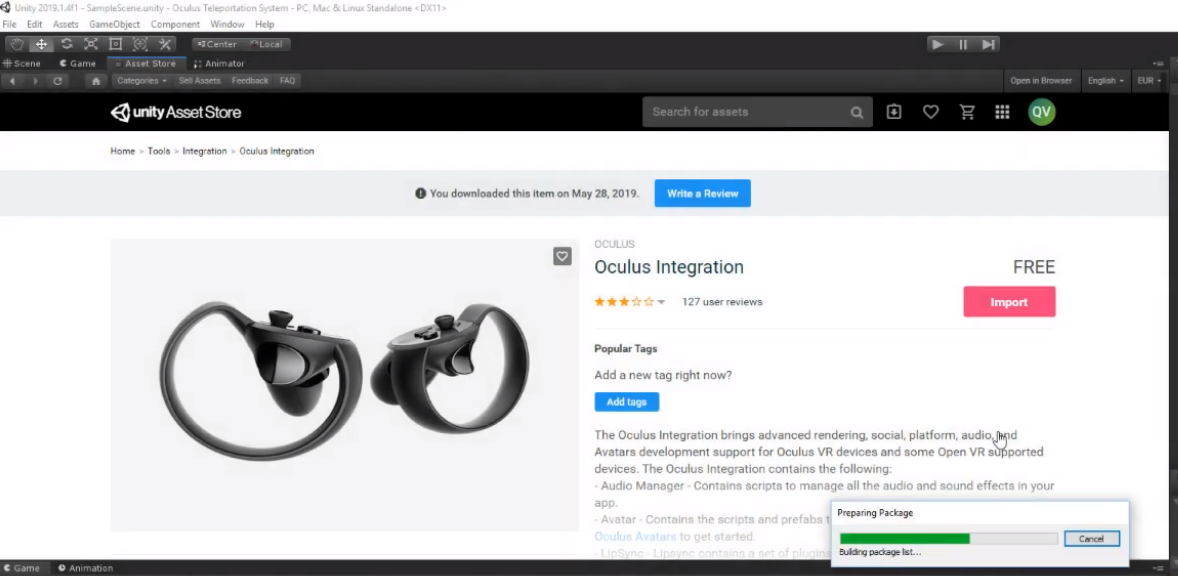Toggle pivot mode Center button
Image resolution: width=1178 pixels, height=576 pixels.
(x=216, y=44)
